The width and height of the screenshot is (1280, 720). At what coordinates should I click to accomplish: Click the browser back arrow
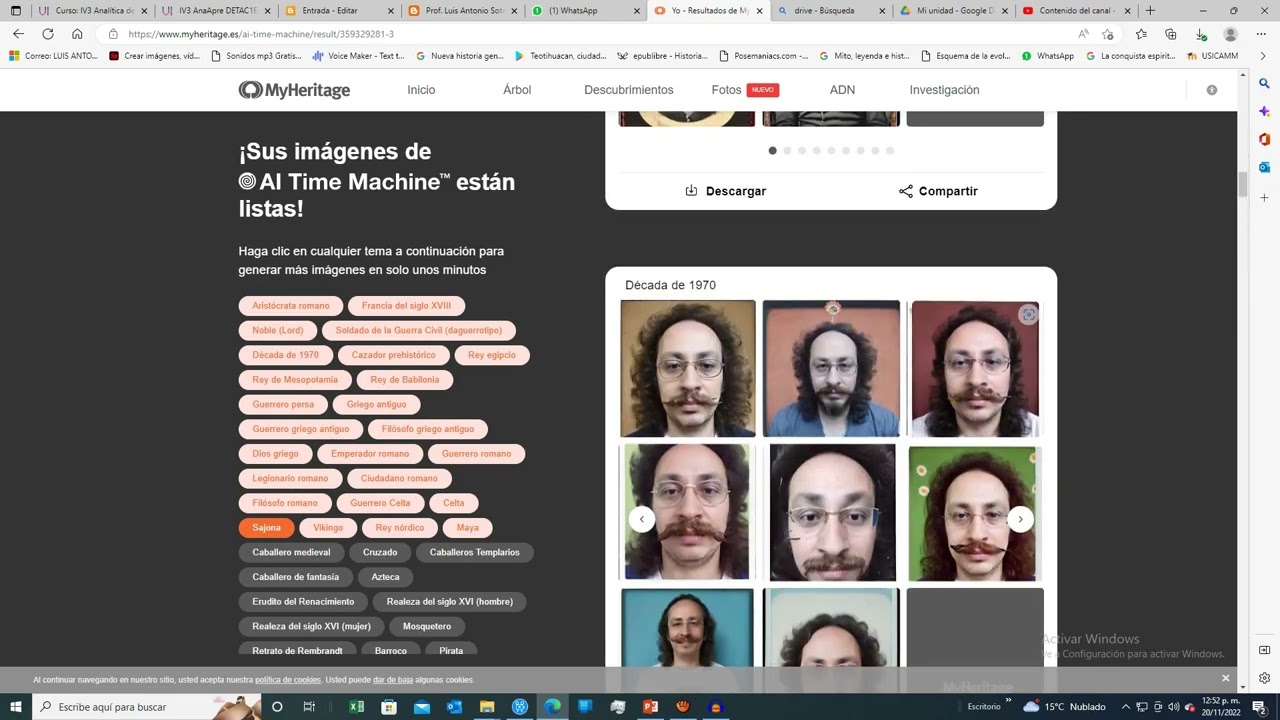[x=18, y=33]
